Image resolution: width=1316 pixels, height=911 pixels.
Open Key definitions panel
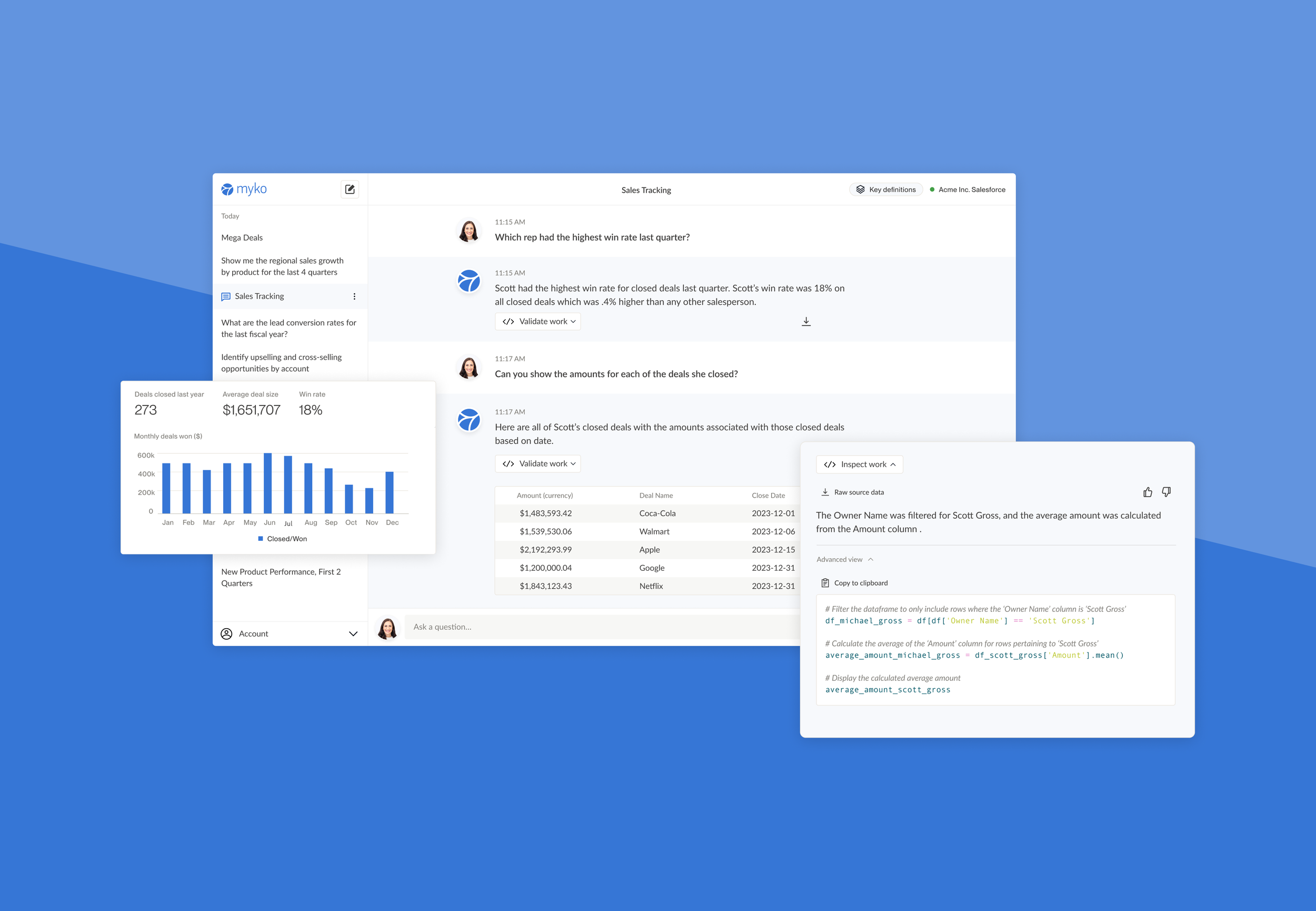(x=885, y=190)
